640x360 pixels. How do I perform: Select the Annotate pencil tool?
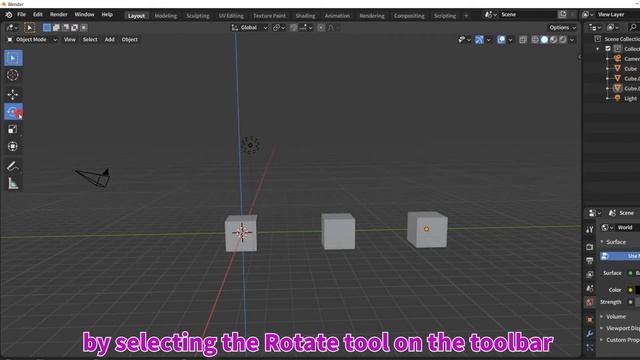13,166
